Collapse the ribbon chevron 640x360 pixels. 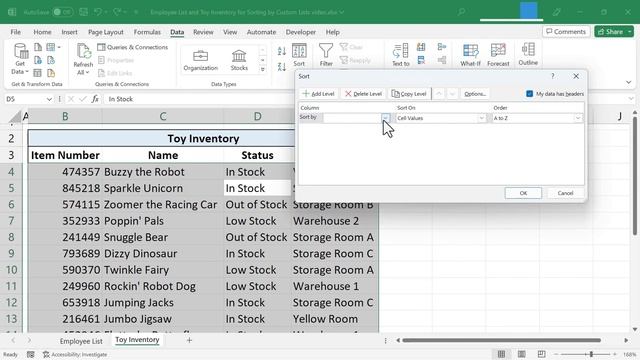(628, 82)
